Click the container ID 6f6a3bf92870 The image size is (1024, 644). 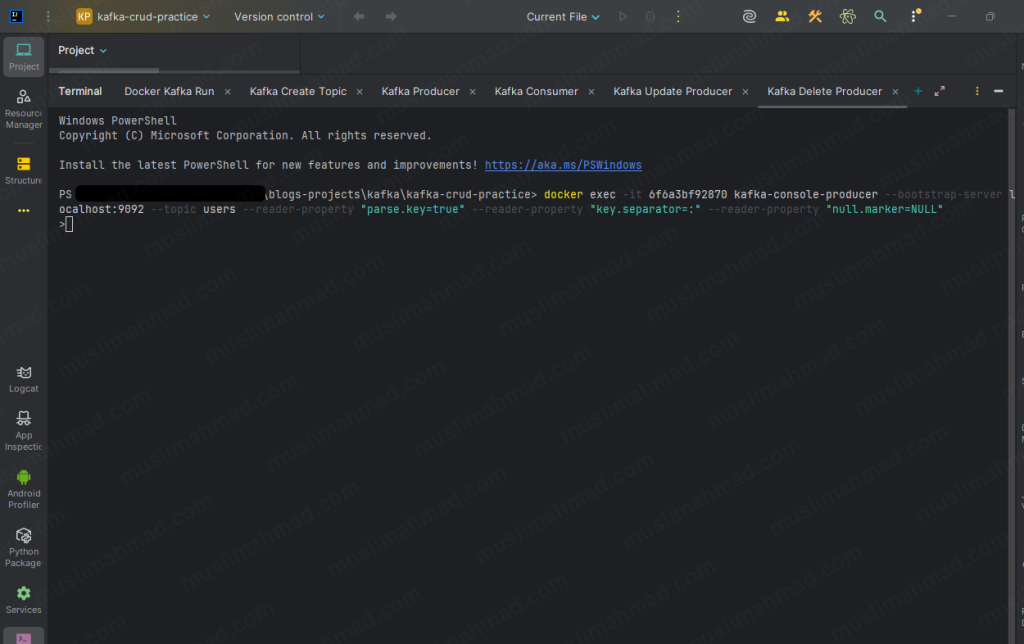click(x=688, y=195)
